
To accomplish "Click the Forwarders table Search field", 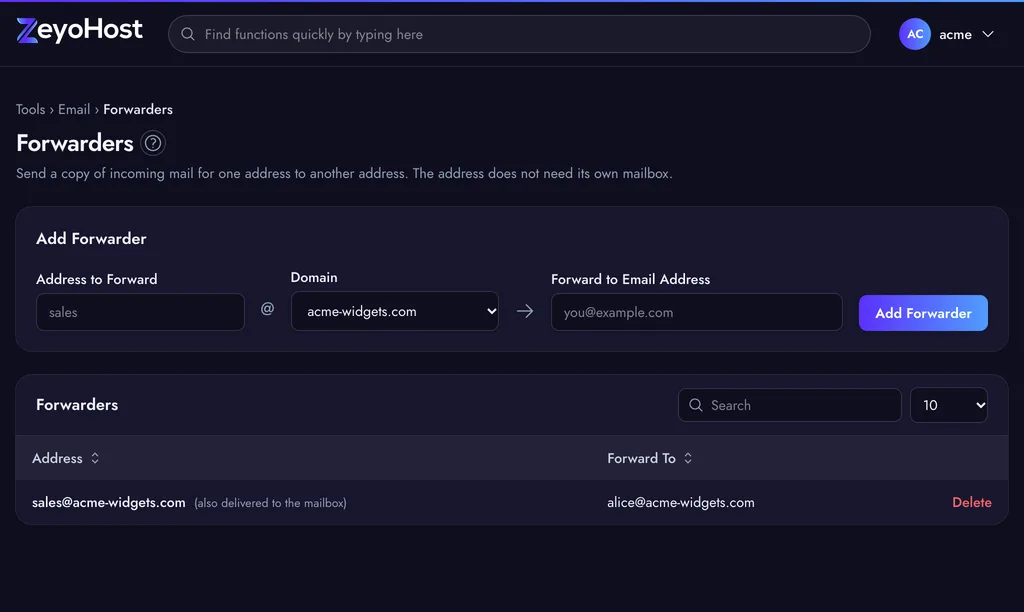I will click(790, 405).
